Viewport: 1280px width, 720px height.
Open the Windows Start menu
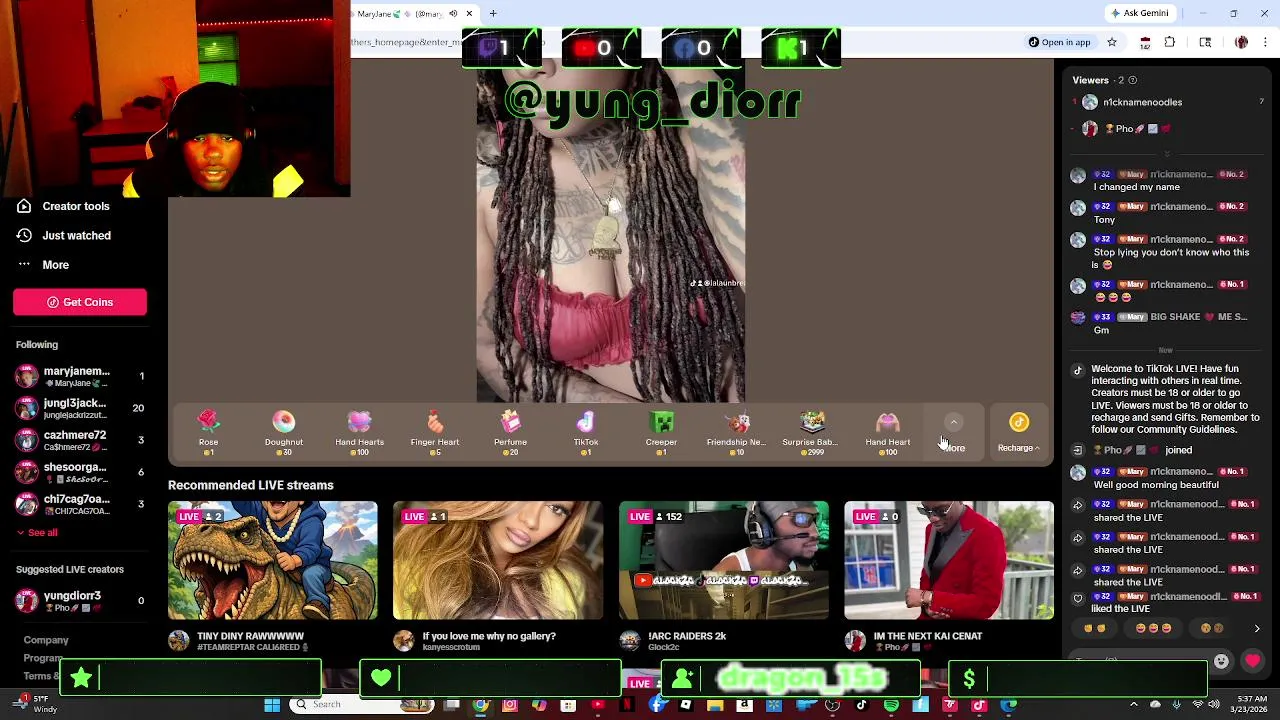pos(271,705)
